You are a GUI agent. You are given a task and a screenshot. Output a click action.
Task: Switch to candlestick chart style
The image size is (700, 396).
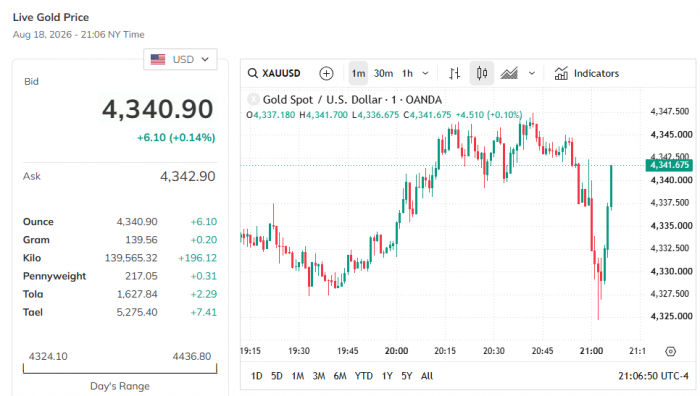click(x=482, y=73)
